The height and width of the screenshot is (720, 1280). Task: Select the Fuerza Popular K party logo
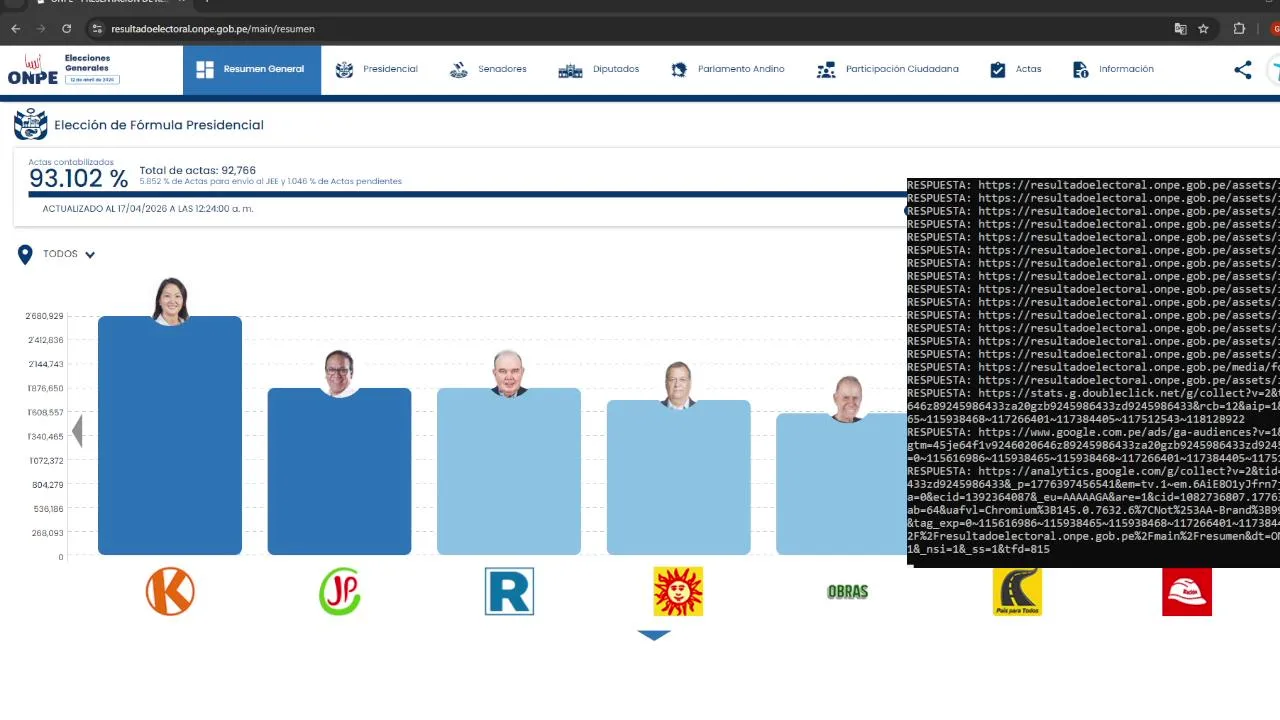(170, 591)
